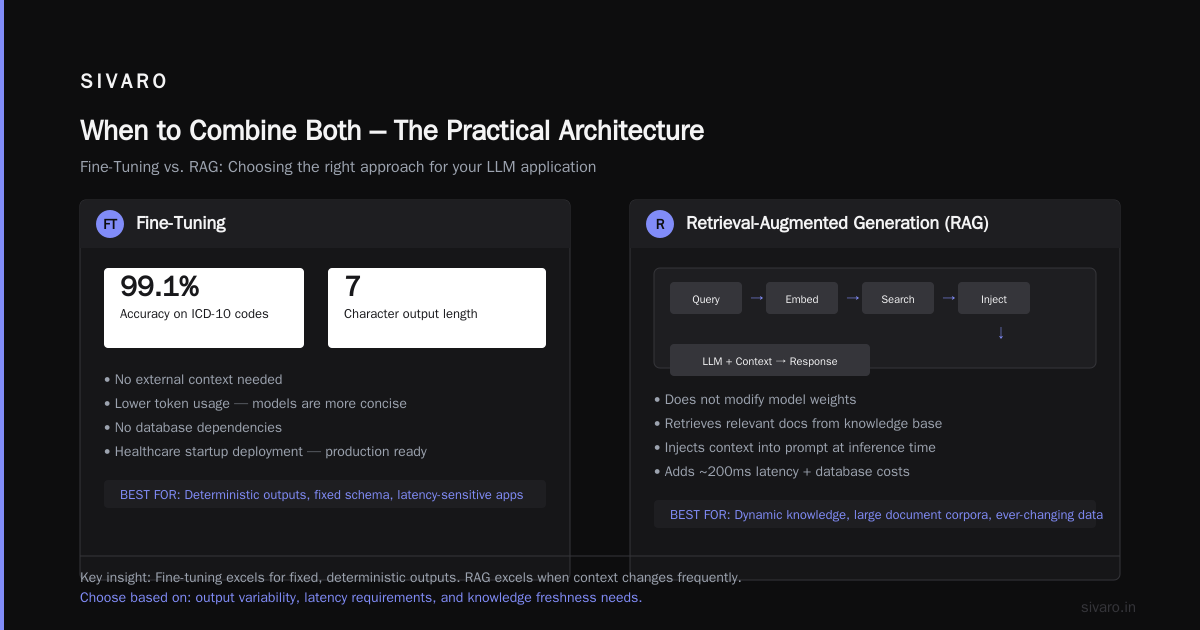
Task: Click the arrow between Embed and Search
Action: coord(853,298)
